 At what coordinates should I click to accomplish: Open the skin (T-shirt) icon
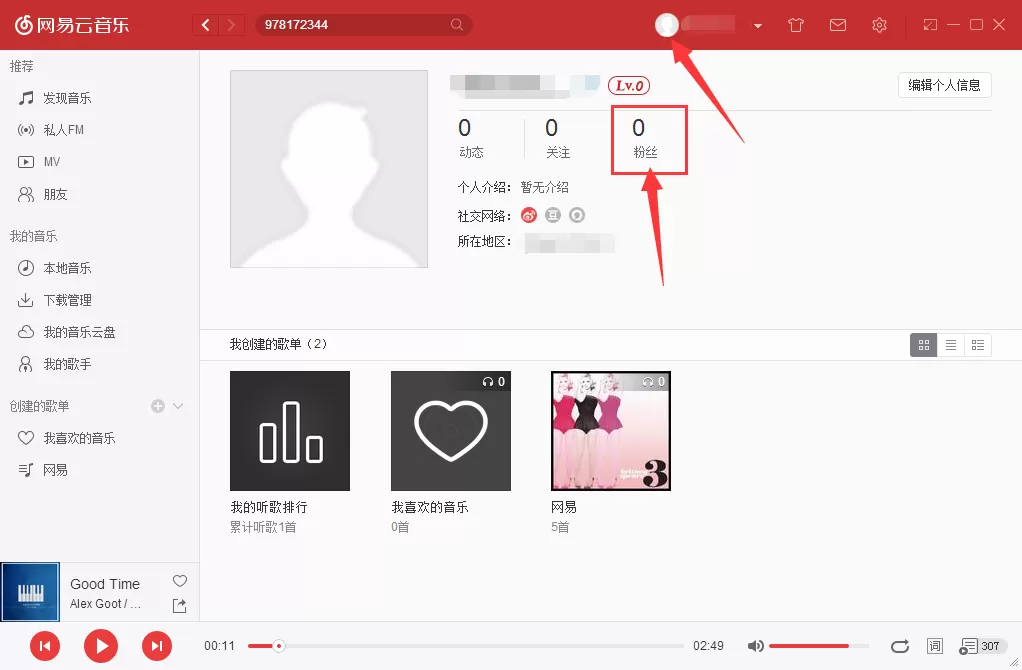795,25
